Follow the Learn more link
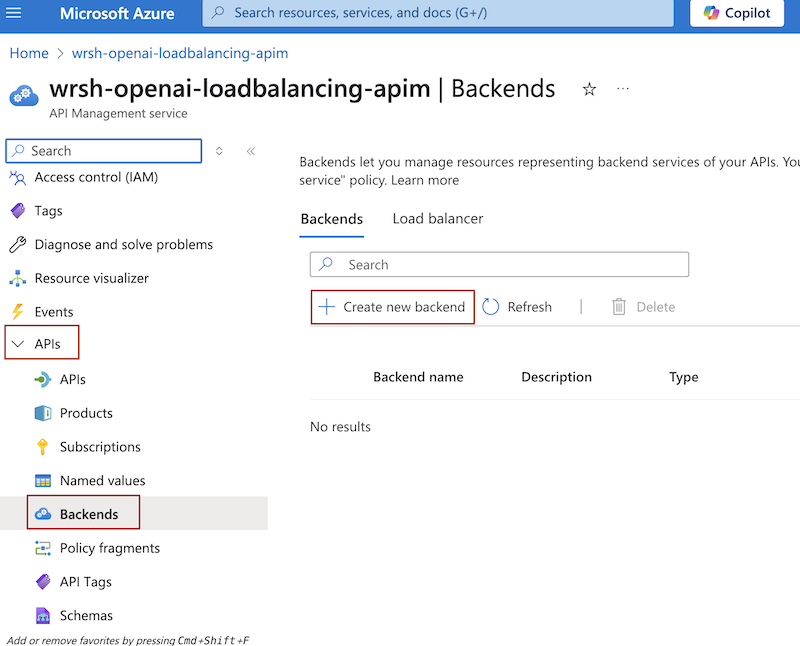The image size is (800, 646). pos(425,180)
